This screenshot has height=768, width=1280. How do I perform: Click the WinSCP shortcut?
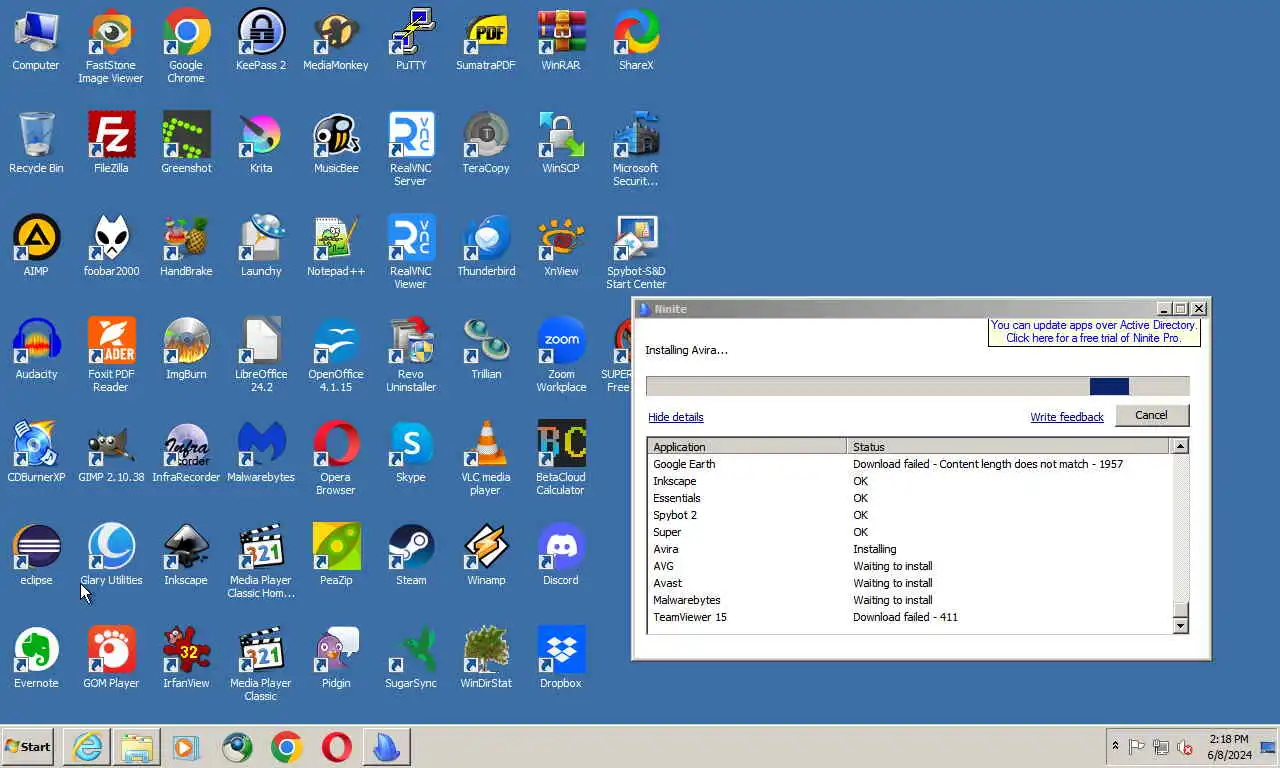[x=561, y=143]
